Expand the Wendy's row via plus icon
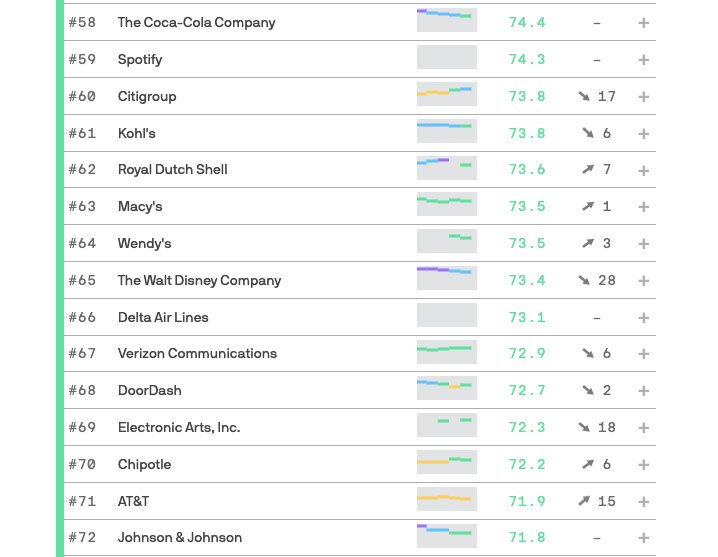The image size is (718, 557). pos(643,244)
